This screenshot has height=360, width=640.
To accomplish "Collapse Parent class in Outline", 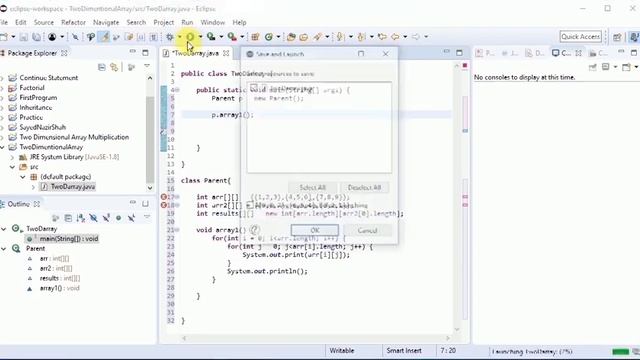I will click(4, 249).
